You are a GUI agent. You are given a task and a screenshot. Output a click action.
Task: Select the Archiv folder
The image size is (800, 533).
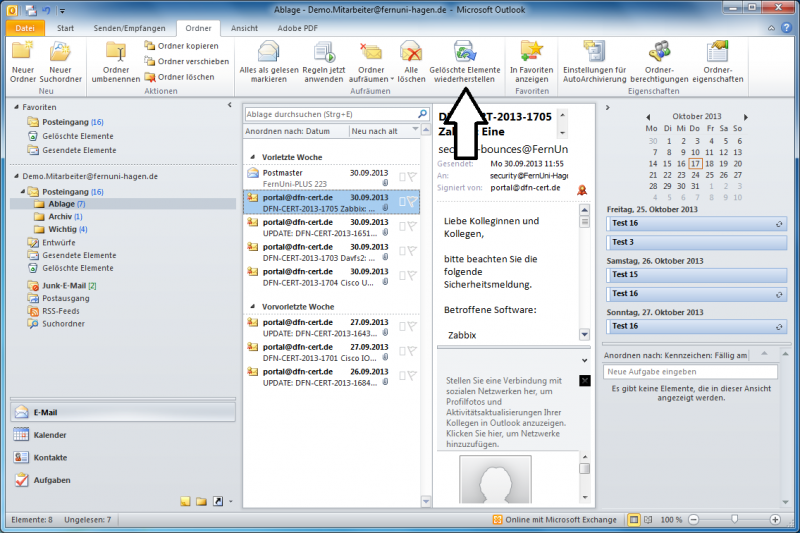pos(60,217)
